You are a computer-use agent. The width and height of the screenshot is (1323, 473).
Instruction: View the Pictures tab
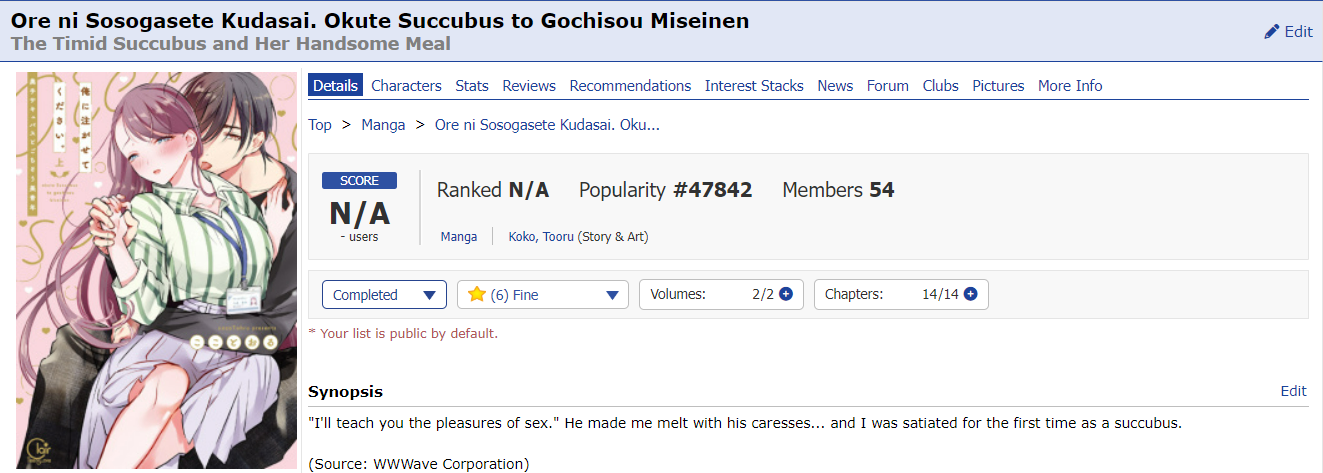click(998, 86)
